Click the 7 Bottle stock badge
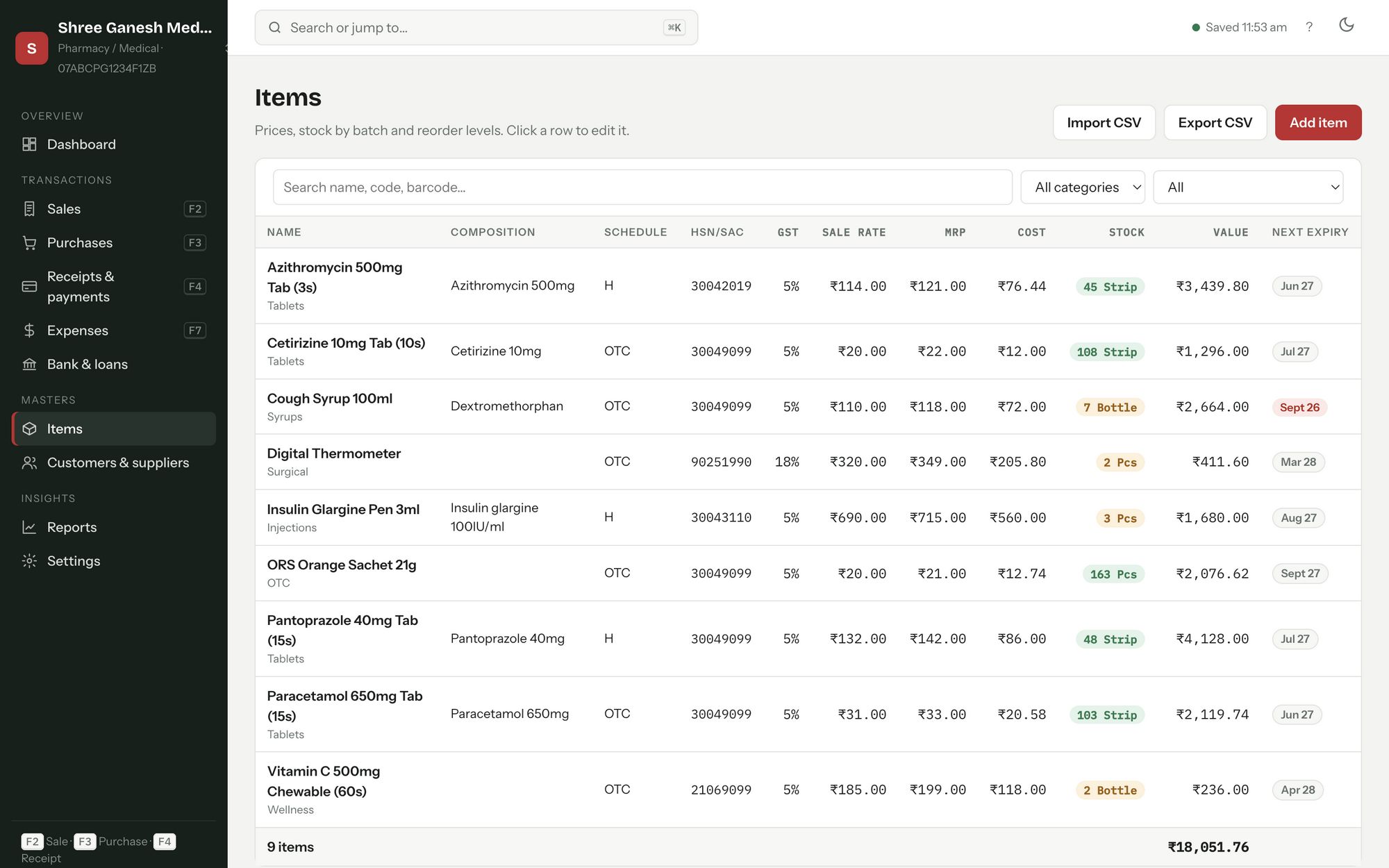 (1110, 408)
